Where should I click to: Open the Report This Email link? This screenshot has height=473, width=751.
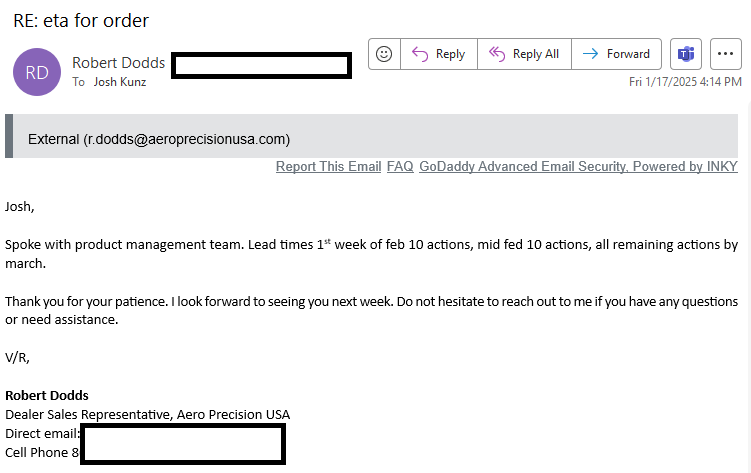coord(329,166)
